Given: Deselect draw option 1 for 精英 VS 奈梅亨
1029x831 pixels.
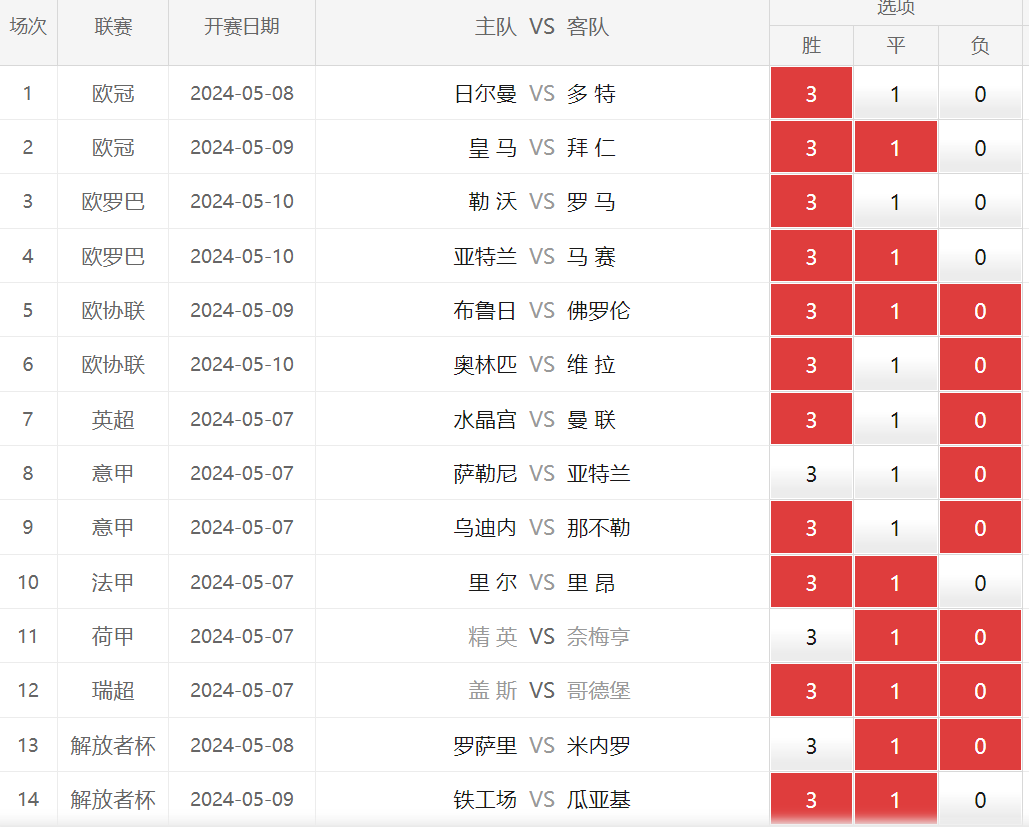Looking at the screenshot, I should coord(895,635).
